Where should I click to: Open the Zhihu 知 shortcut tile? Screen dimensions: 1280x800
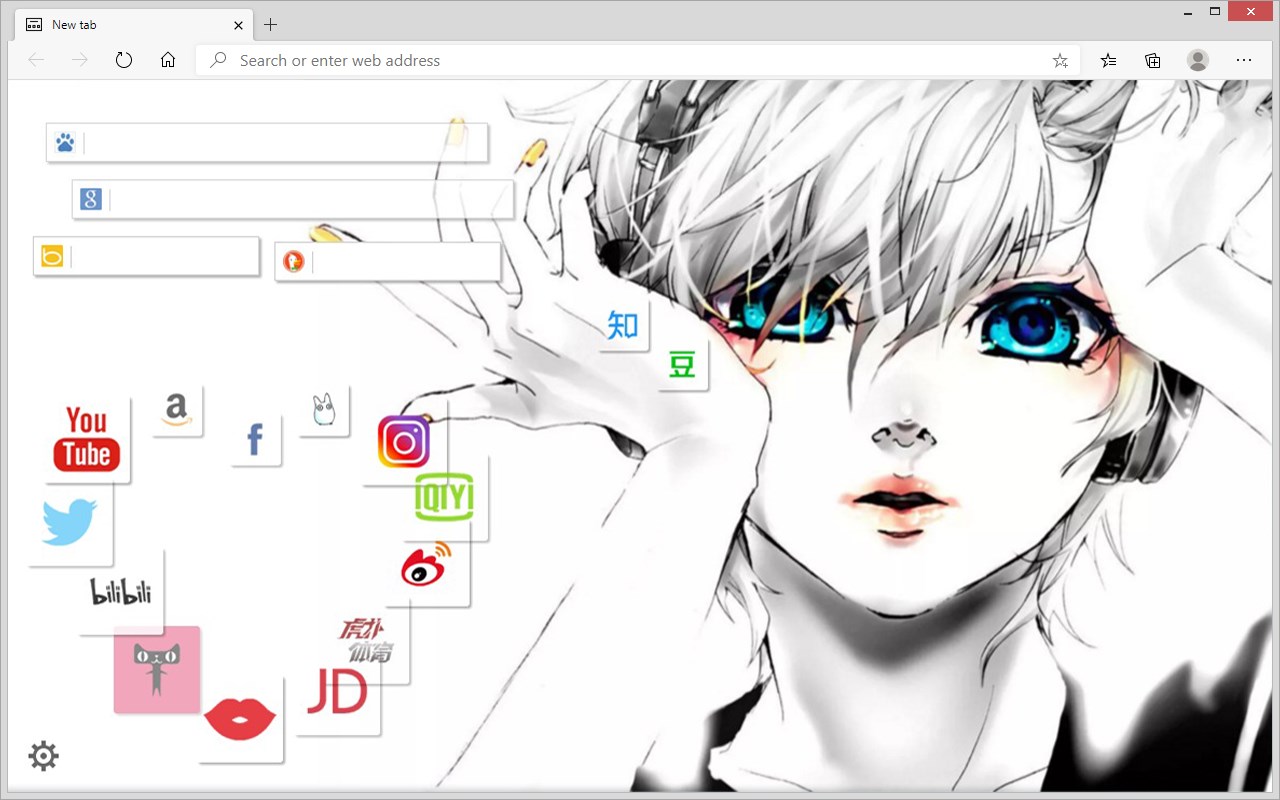pyautogui.click(x=623, y=325)
